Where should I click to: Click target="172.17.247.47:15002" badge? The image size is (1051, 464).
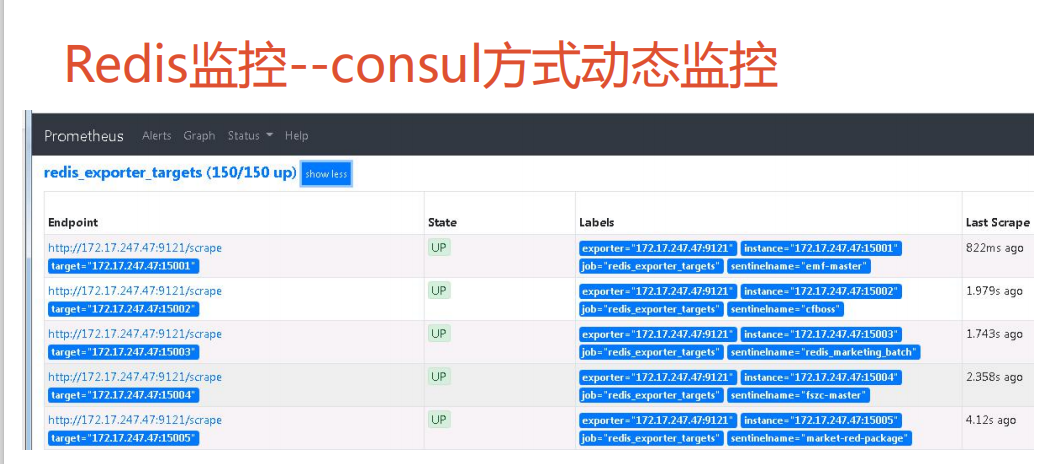[124, 309]
